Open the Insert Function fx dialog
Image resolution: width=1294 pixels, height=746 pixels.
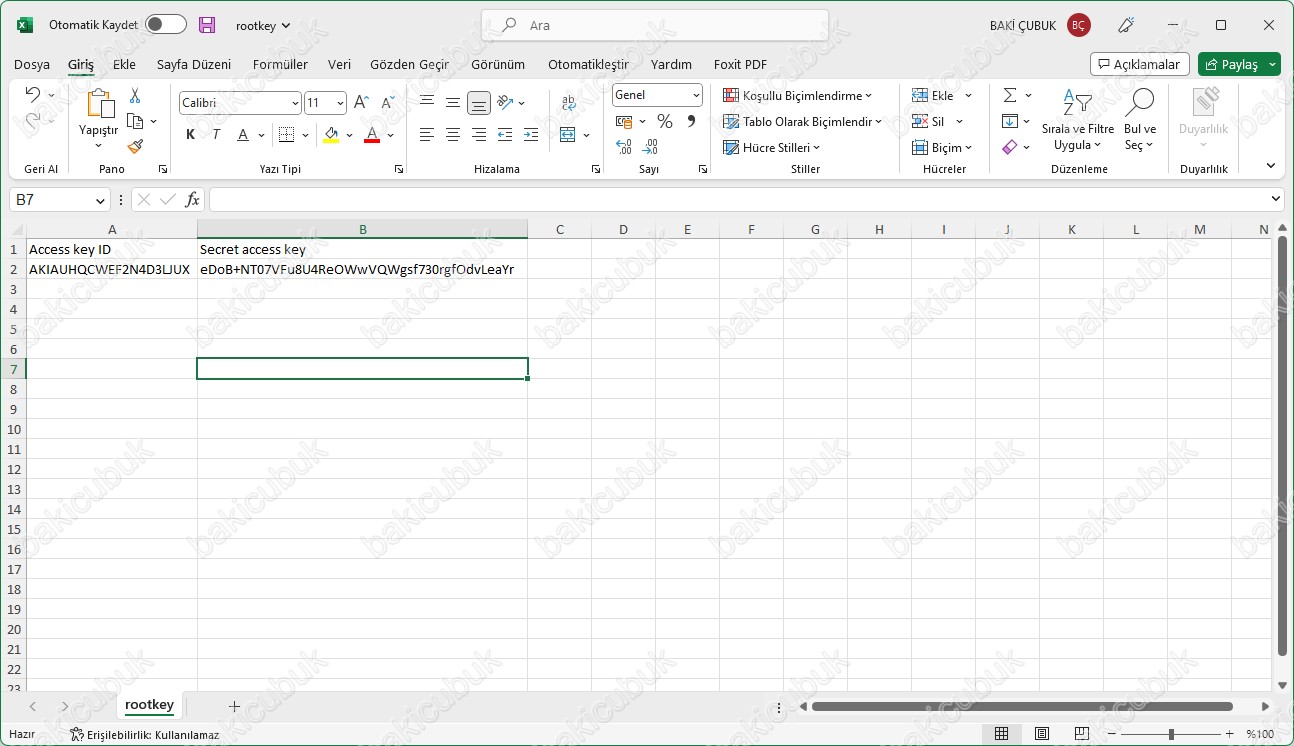tap(193, 200)
